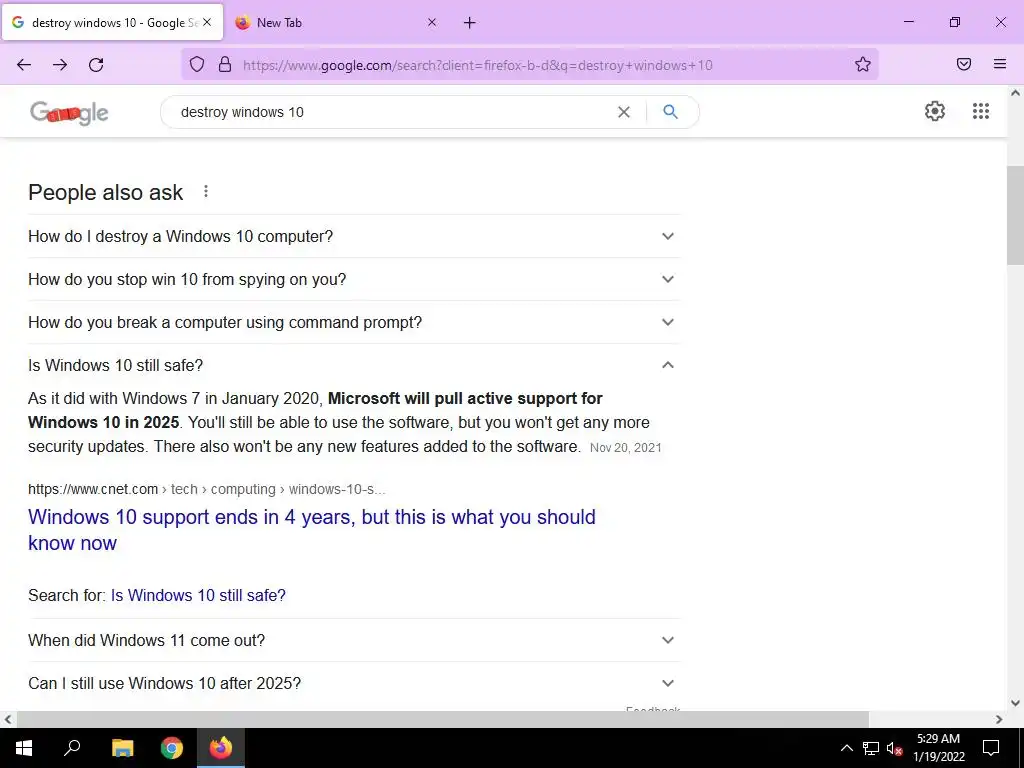Open Windows Start menu
The width and height of the screenshot is (1024, 768).
point(24,748)
